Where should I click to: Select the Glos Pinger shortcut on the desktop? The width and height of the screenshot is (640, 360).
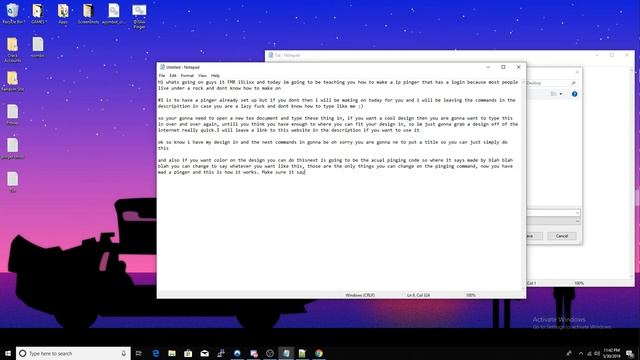139,16
